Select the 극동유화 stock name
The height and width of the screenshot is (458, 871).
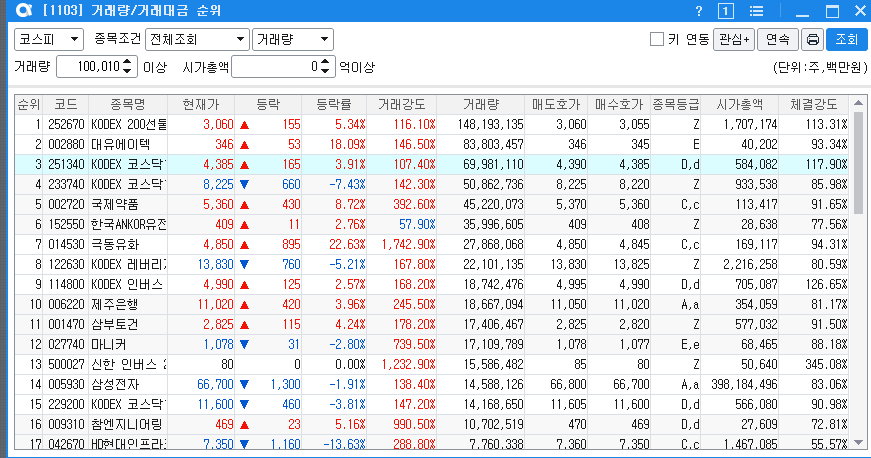point(114,244)
